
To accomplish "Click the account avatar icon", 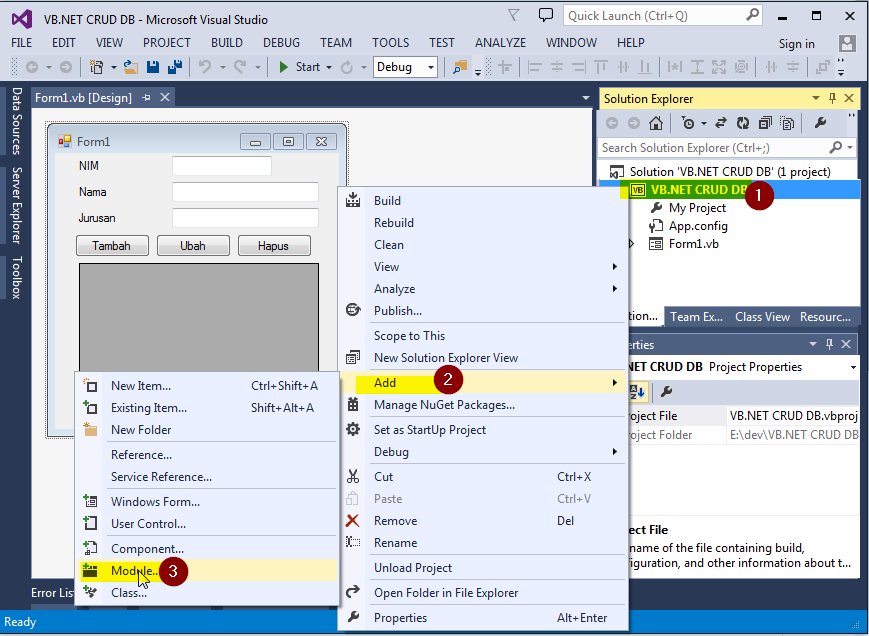I will [847, 44].
